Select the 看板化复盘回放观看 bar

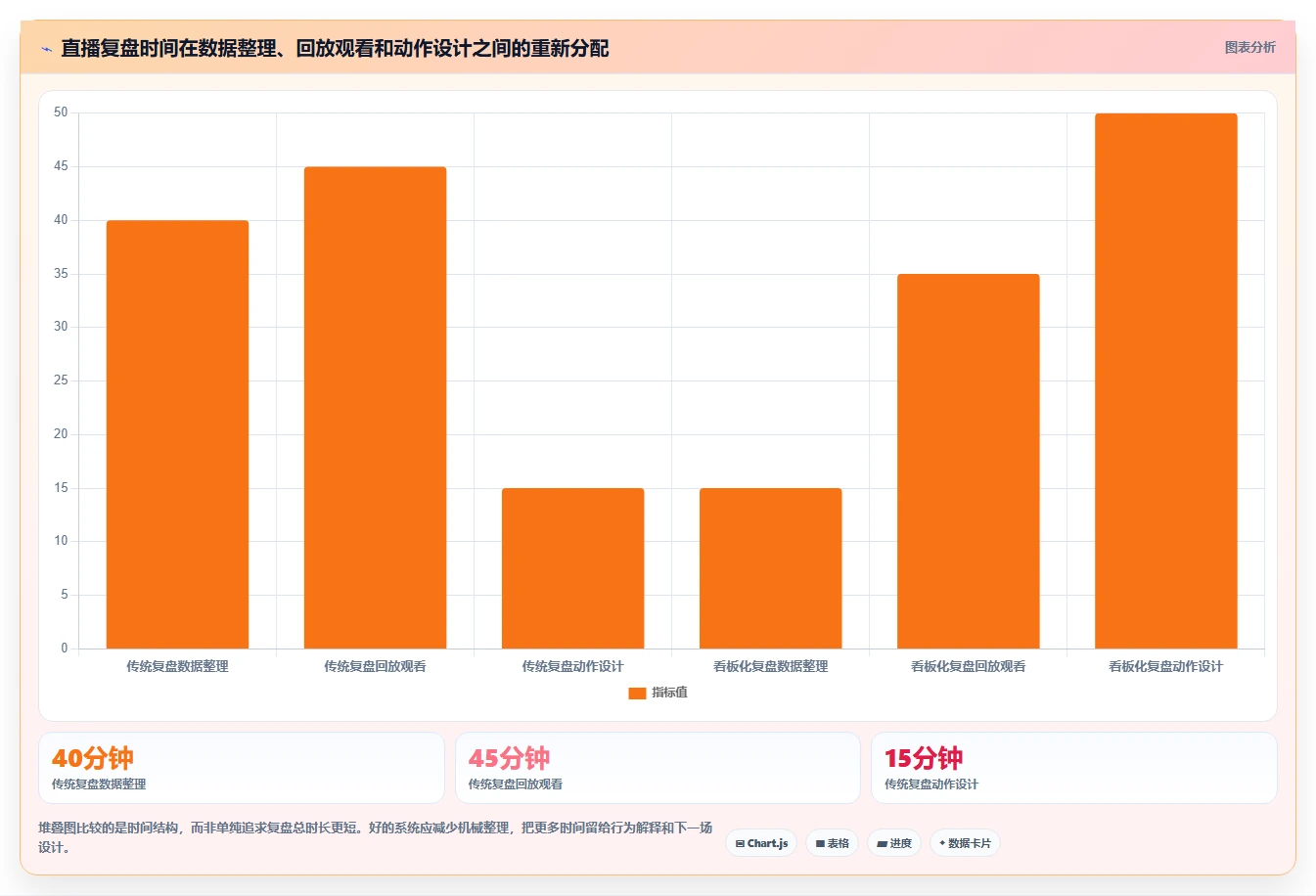tap(968, 462)
